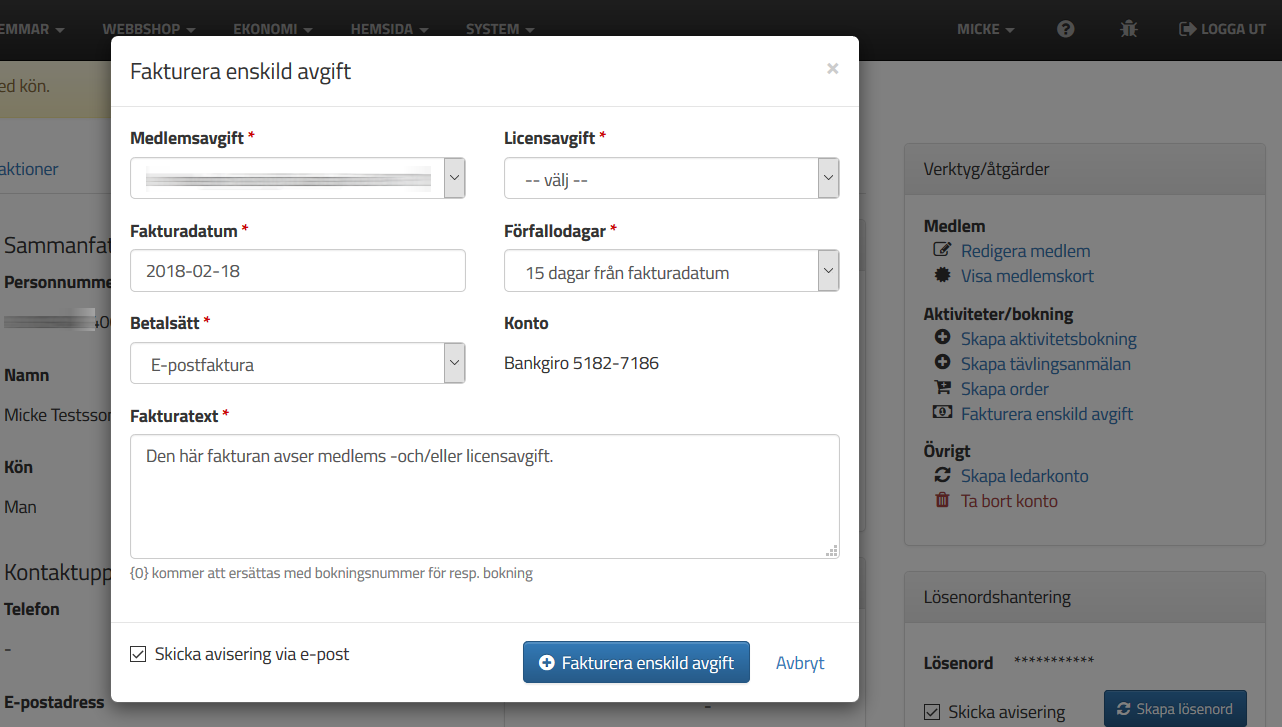
Task: Open the Licensavgift dropdown
Action: [x=671, y=178]
